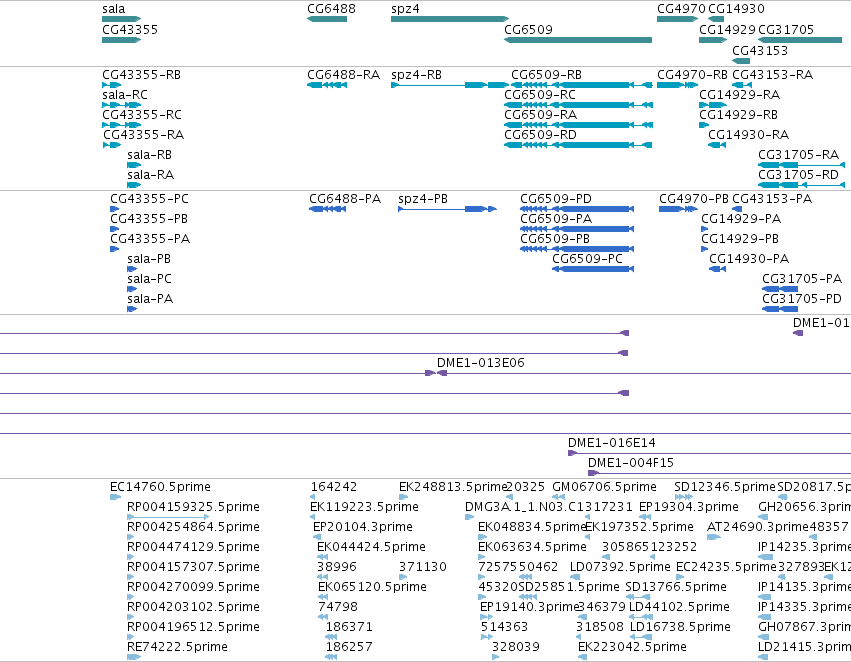Select cDNA EP19304.3prime
The image size is (851, 662).
pos(688,507)
